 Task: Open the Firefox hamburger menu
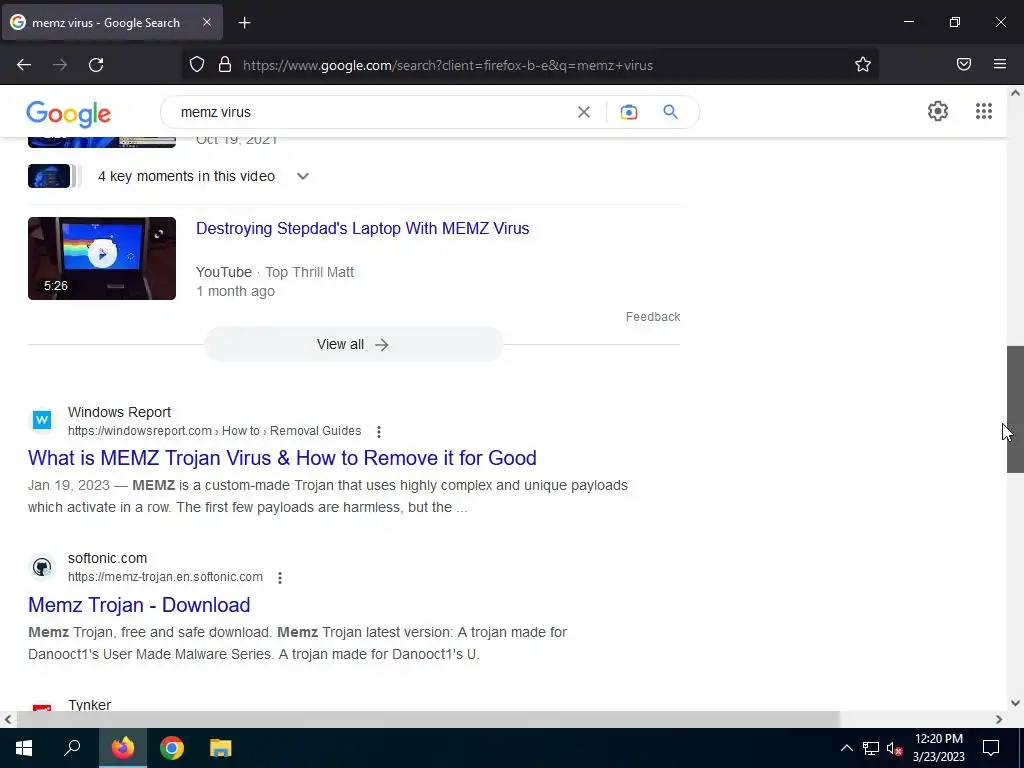[x=1000, y=65]
